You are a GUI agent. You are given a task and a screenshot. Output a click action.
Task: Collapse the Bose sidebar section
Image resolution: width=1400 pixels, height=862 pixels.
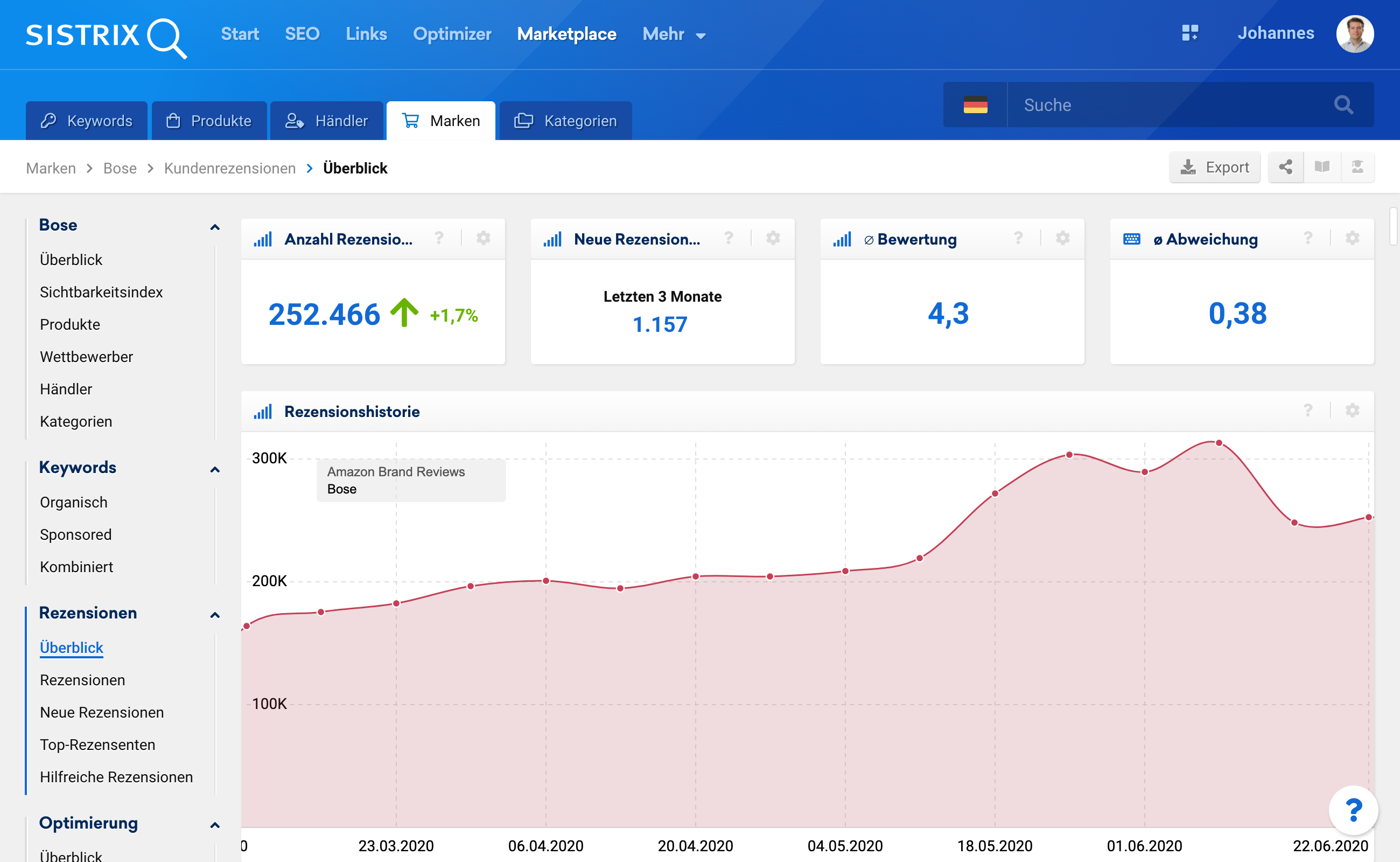215,227
